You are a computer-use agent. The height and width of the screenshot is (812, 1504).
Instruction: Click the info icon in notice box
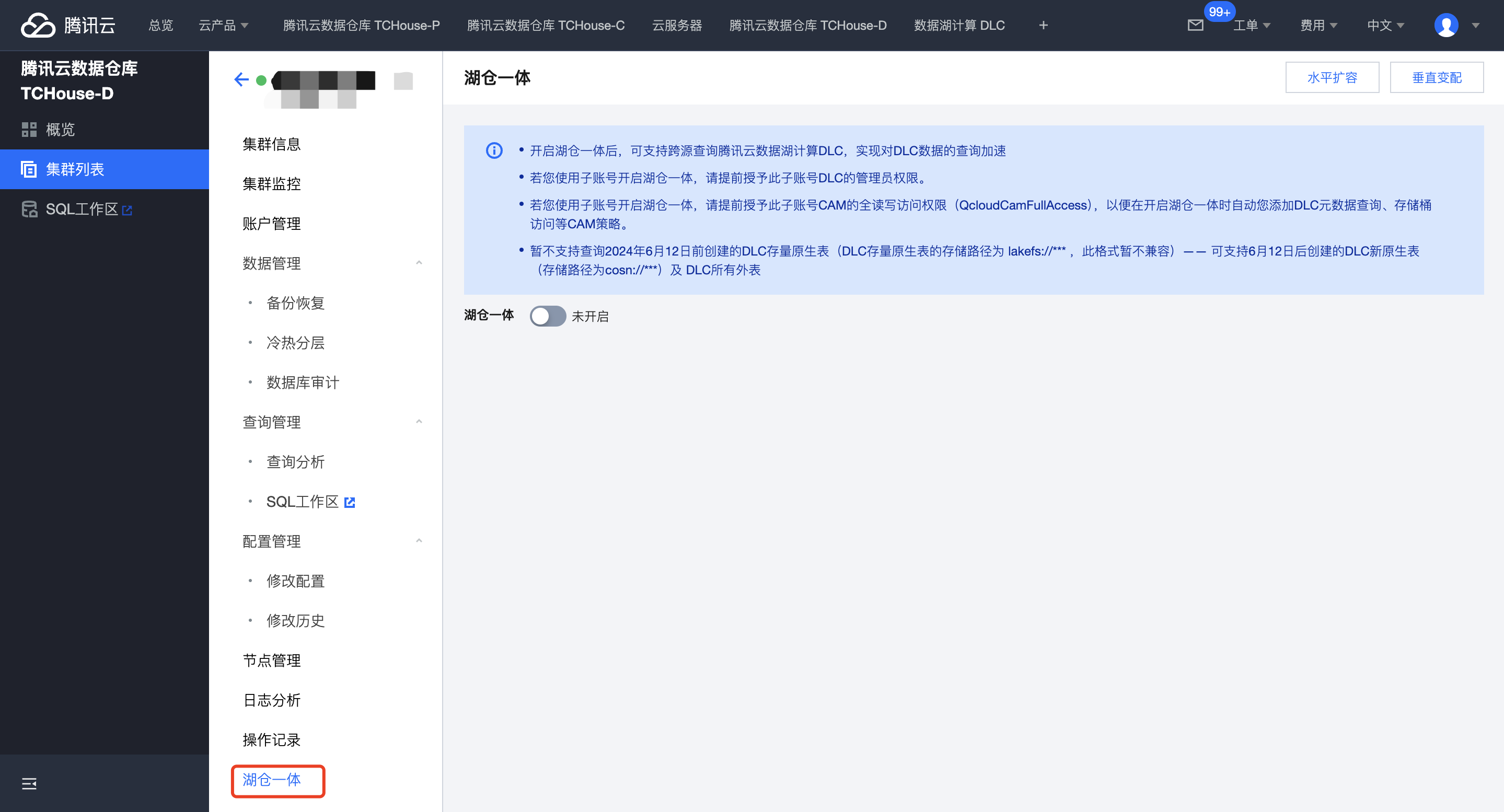tap(494, 150)
